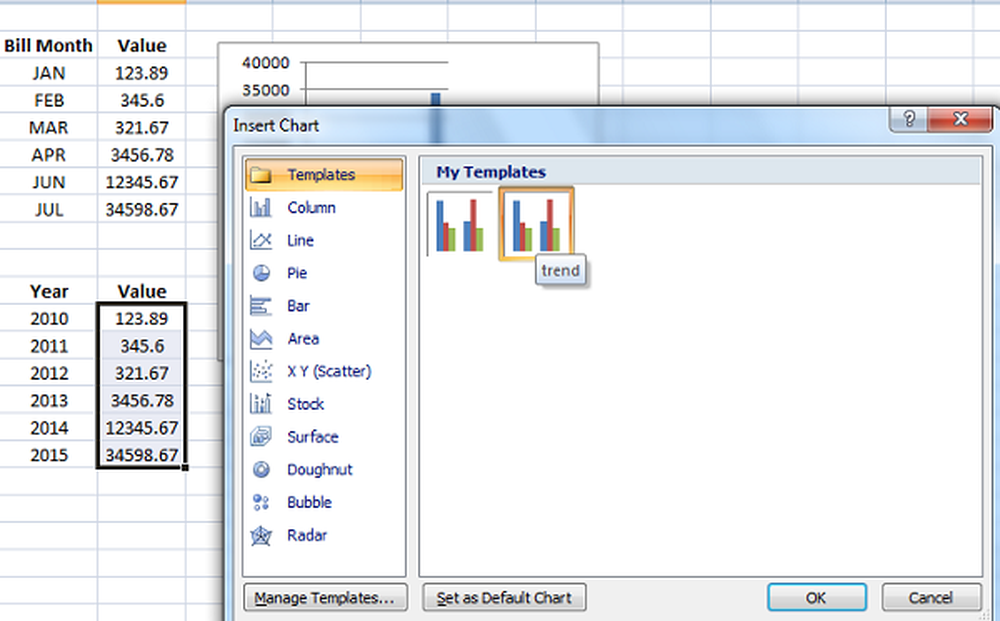The height and width of the screenshot is (621, 1000).
Task: Select the Radar chart icon
Action: click(262, 535)
